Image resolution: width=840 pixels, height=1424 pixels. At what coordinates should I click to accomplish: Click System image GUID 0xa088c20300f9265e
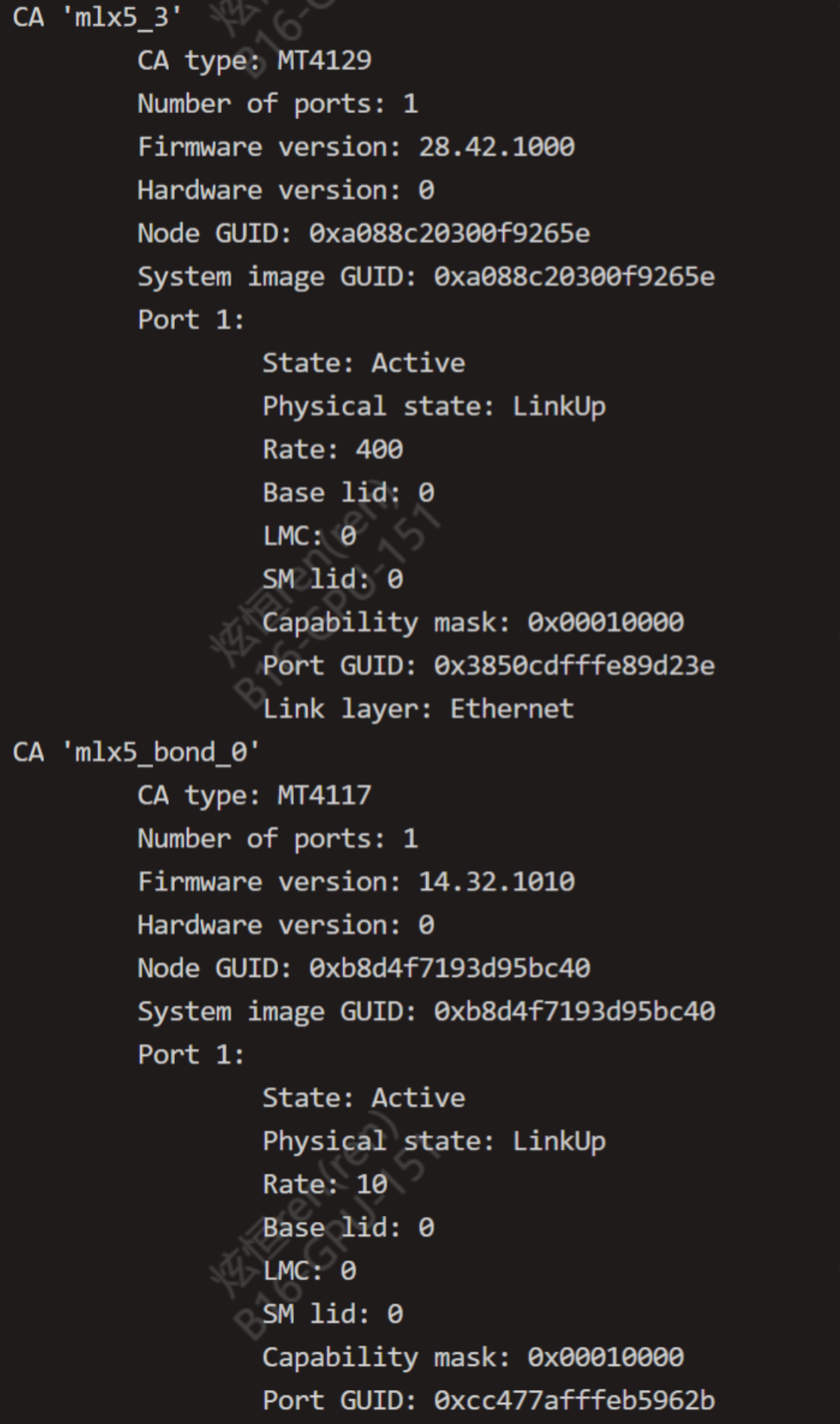[426, 277]
